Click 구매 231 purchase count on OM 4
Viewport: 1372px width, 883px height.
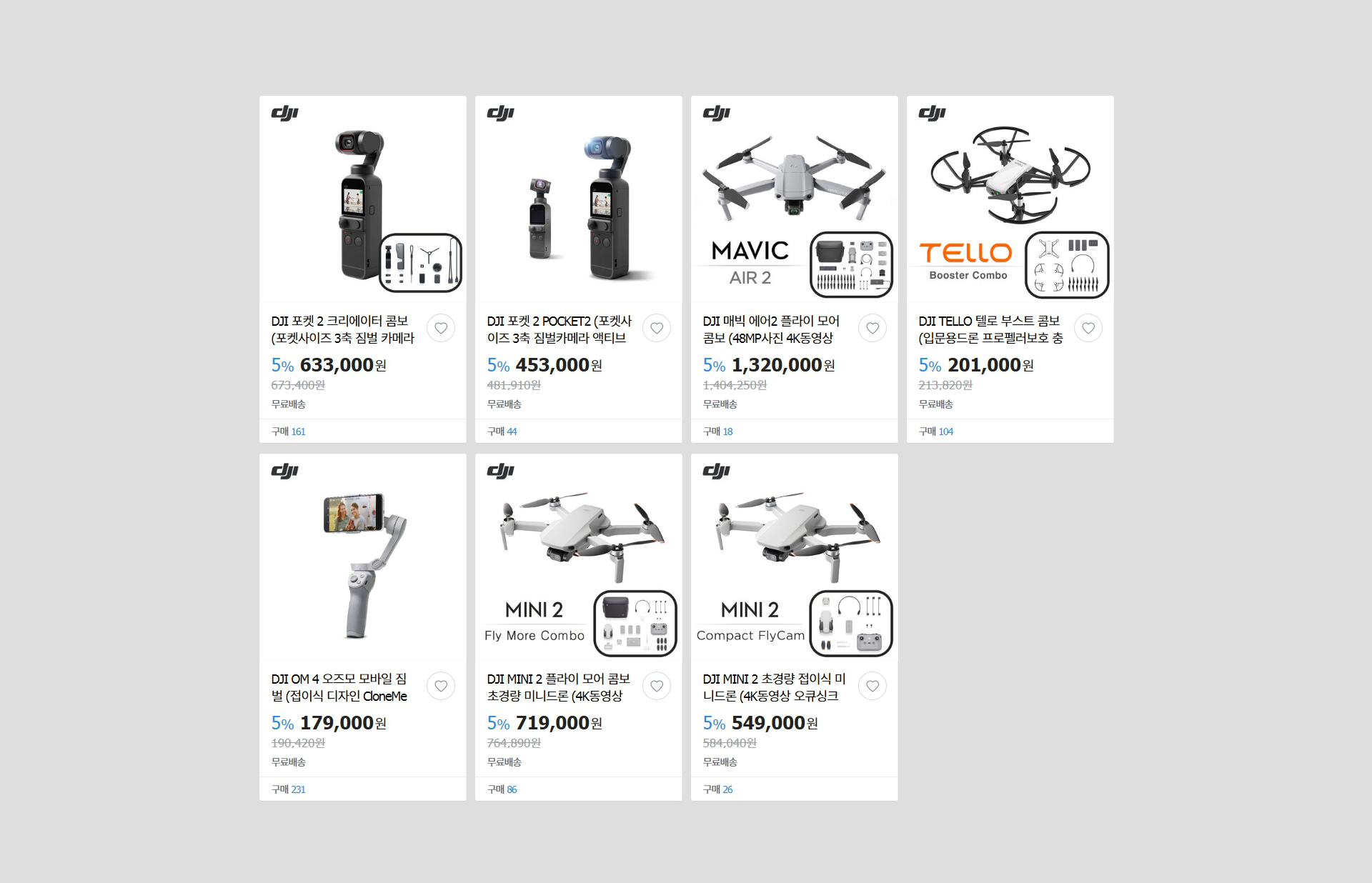(x=289, y=789)
